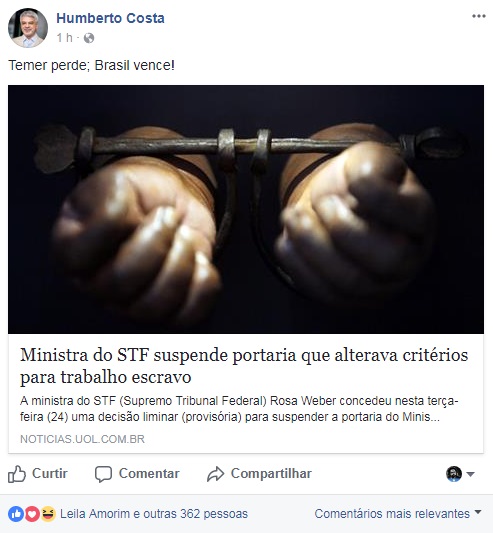Image resolution: width=493 pixels, height=533 pixels.
Task: Open article headline Ministra do STF suspende portaria
Action: coord(244,366)
